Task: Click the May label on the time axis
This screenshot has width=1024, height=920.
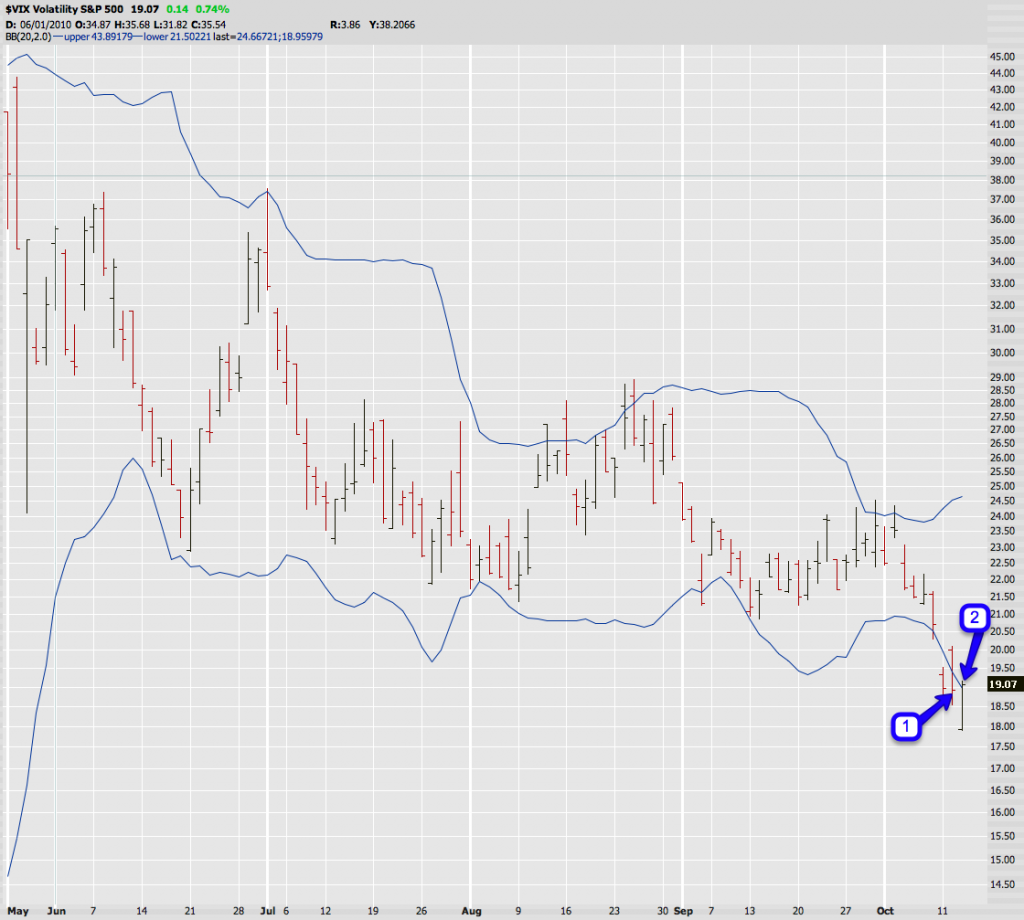Action: point(18,912)
